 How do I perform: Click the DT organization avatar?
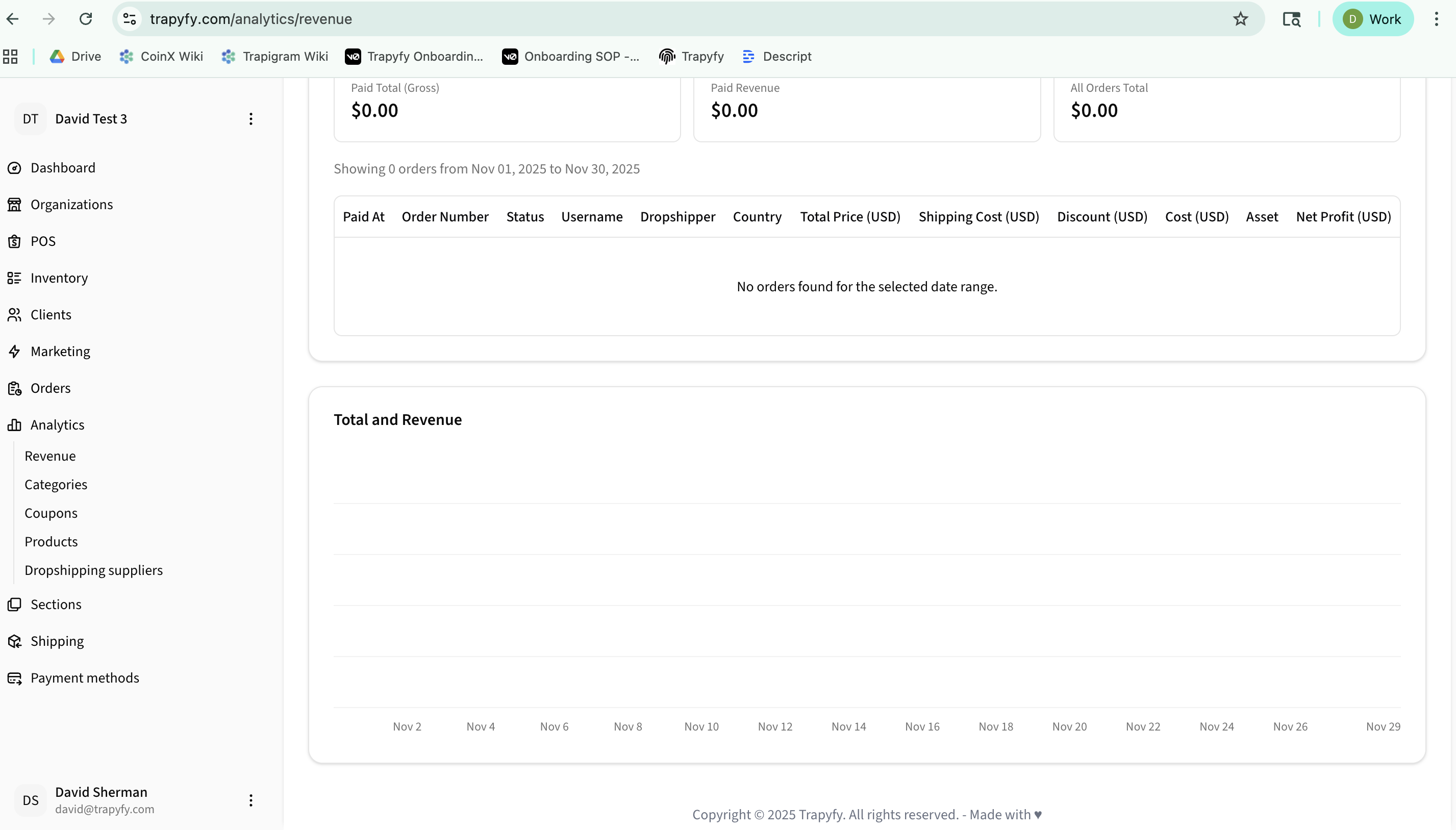coord(30,118)
